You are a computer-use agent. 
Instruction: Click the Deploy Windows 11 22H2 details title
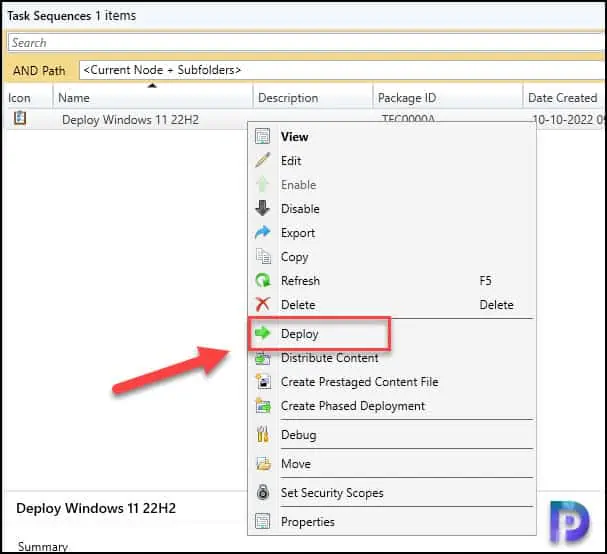click(x=96, y=508)
